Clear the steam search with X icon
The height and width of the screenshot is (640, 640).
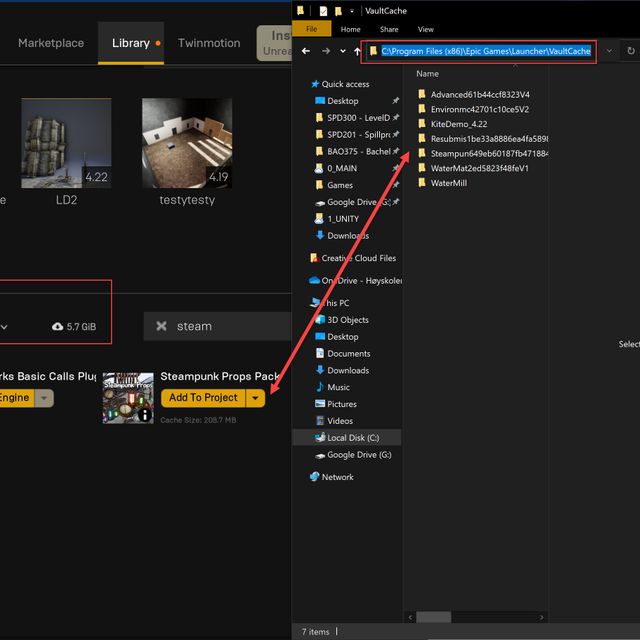161,326
